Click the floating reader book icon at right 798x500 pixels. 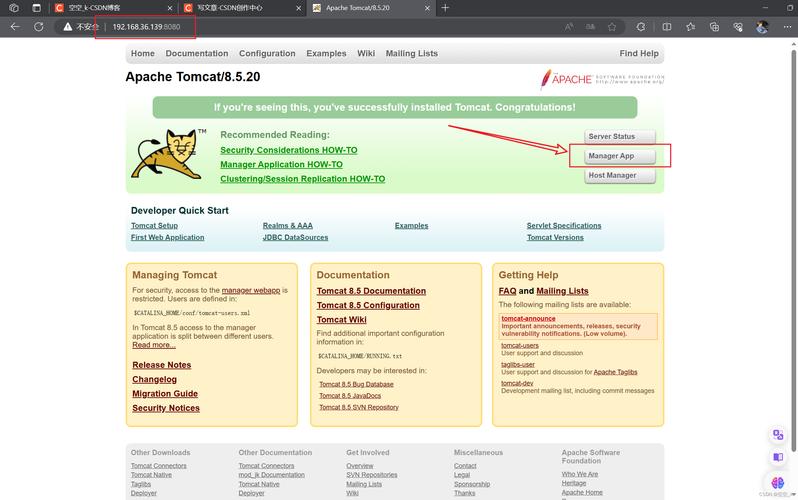point(778,457)
